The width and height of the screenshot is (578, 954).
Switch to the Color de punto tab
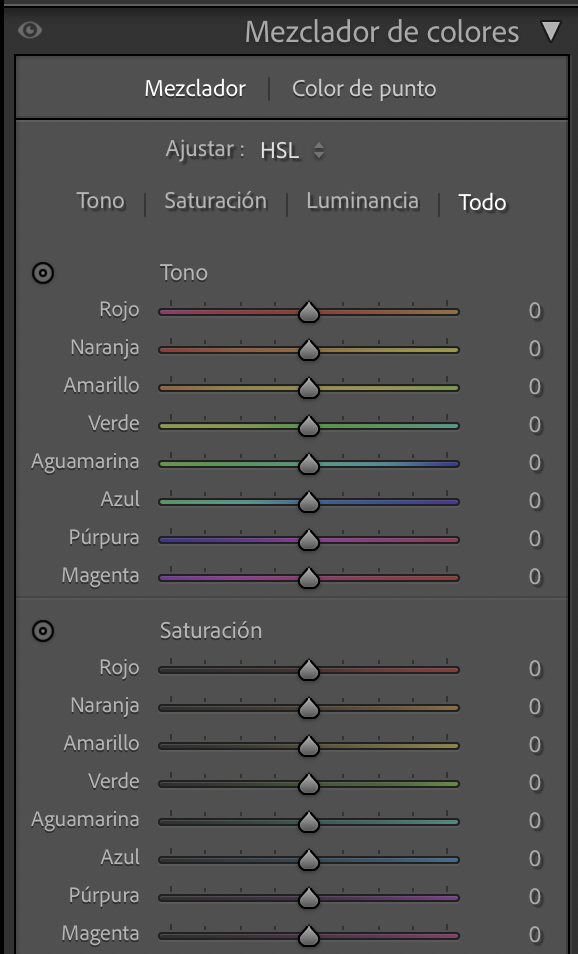coord(364,89)
